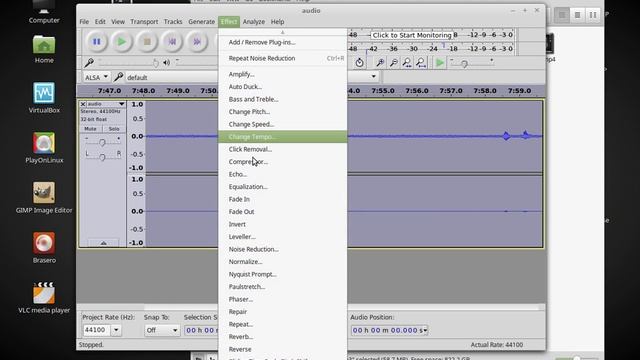Switch file manager to list view
Viewport: 640px width, 360px height.
pyautogui.click(x=578, y=15)
